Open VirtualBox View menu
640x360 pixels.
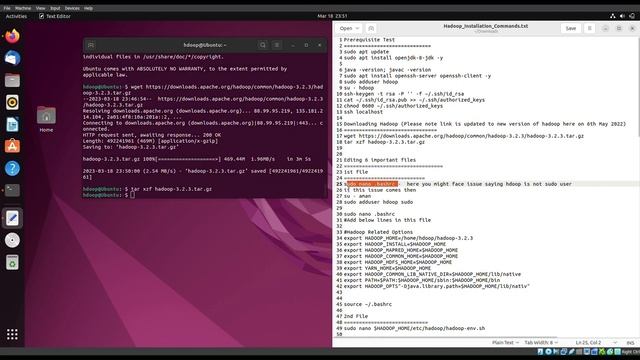(x=40, y=8)
